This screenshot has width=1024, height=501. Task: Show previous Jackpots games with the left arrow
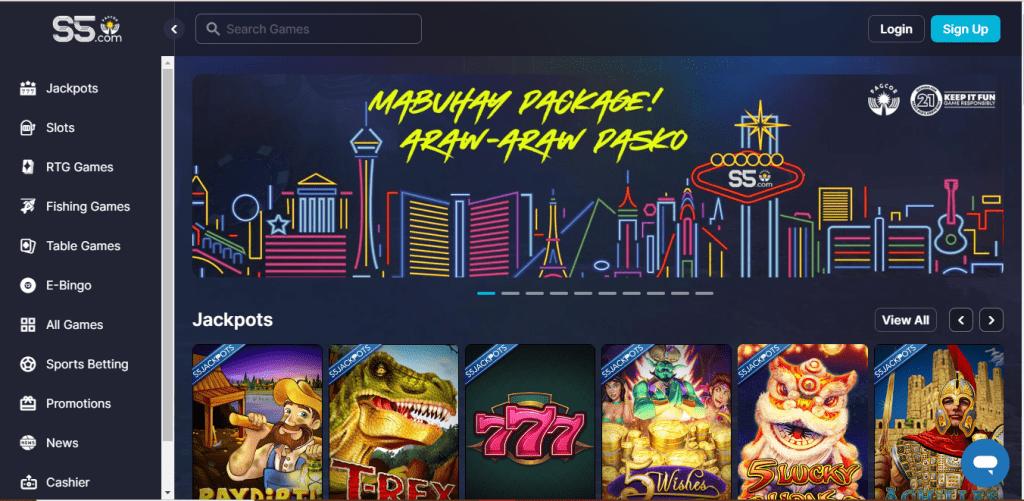point(961,320)
